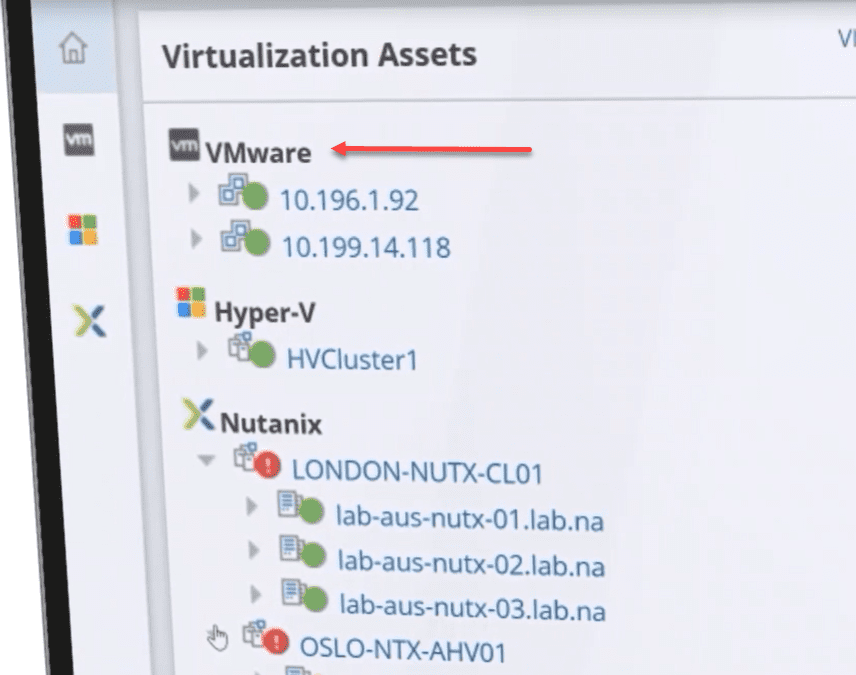Viewport: 856px width, 675px height.
Task: Click the Hyper-V section heading
Action: (265, 312)
